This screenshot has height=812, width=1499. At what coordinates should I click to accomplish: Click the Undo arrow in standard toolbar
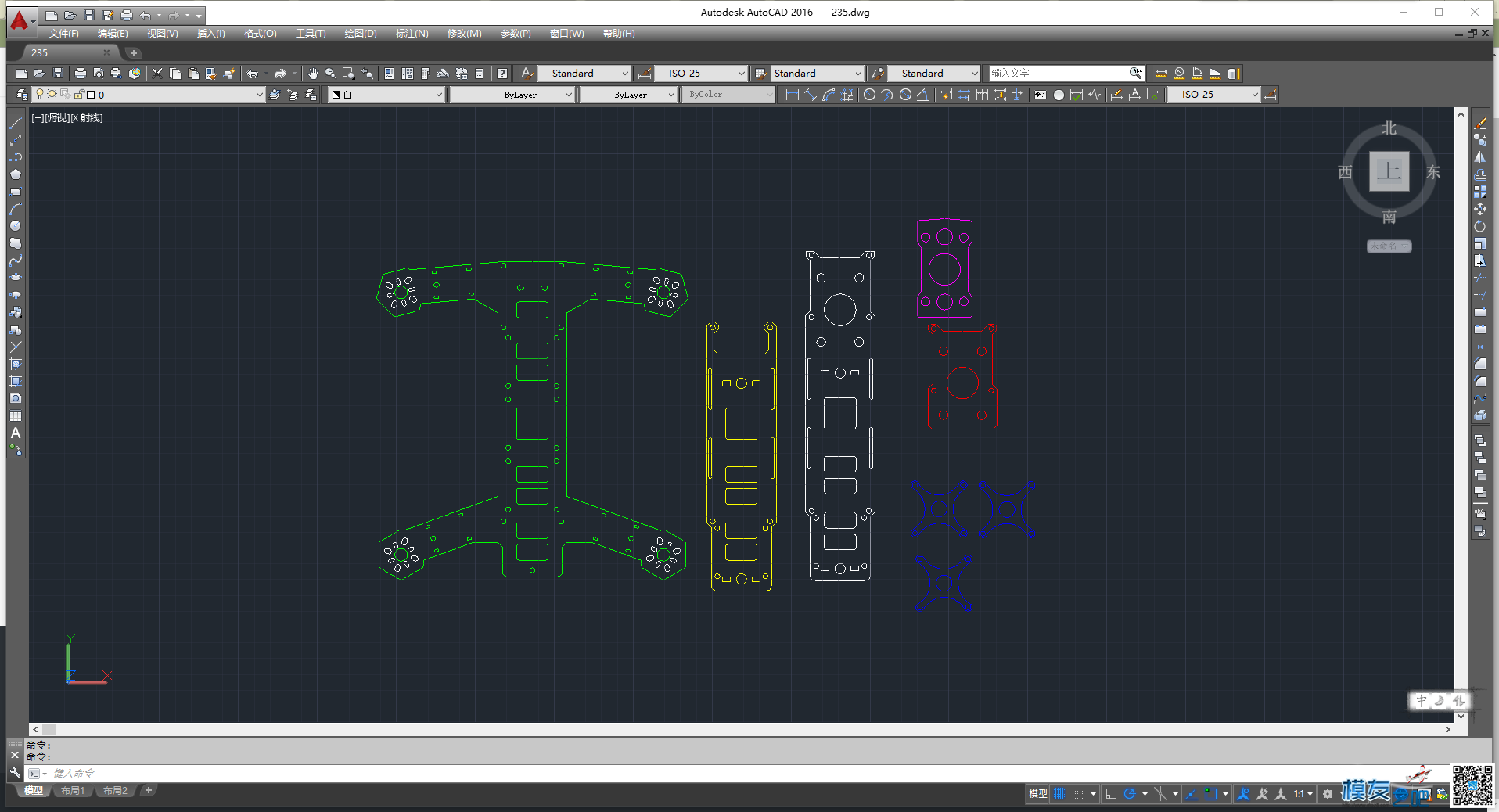click(x=253, y=74)
